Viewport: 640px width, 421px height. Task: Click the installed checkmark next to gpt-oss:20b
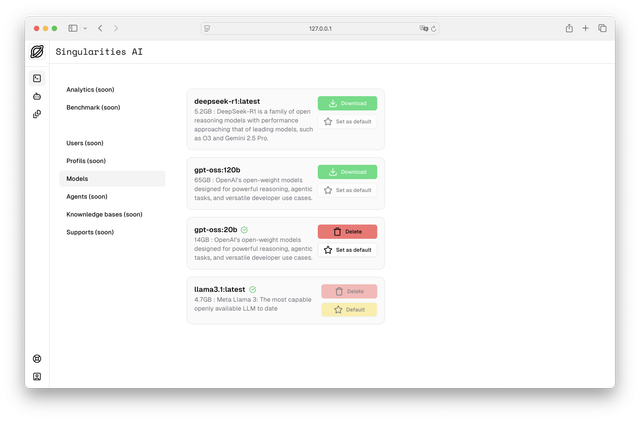coord(244,230)
